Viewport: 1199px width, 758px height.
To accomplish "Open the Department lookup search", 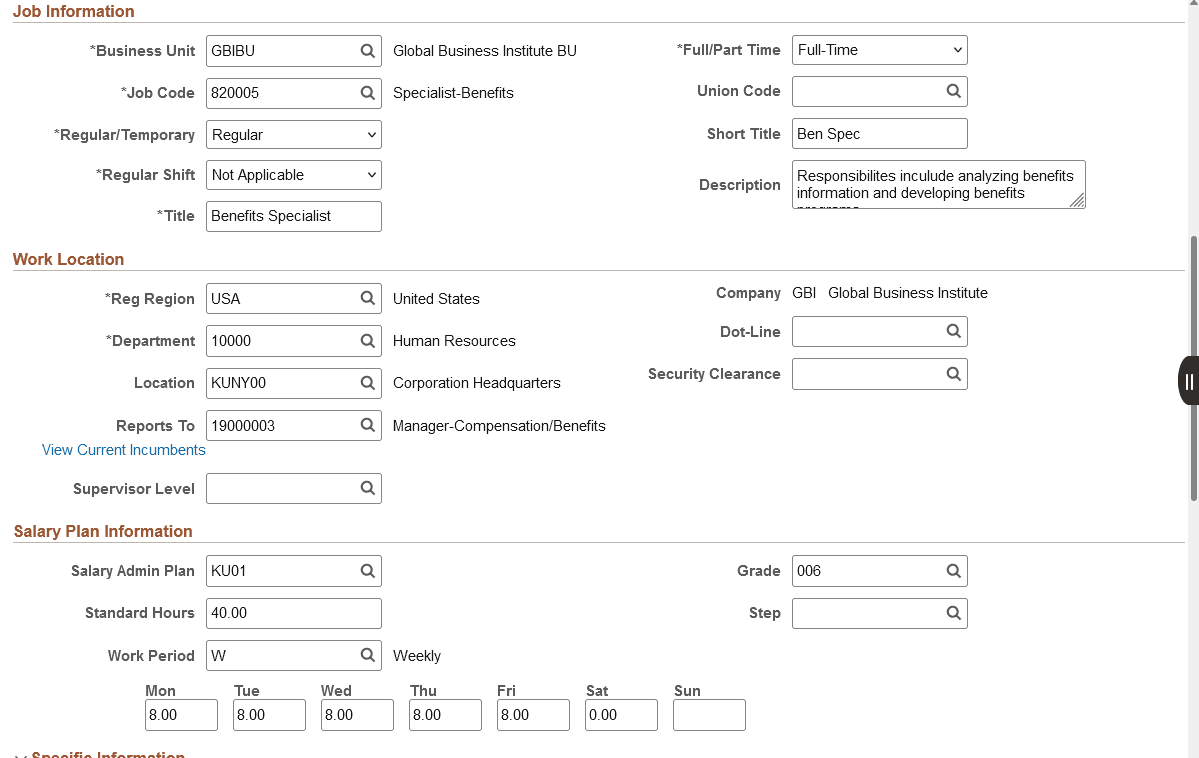I will (x=367, y=340).
